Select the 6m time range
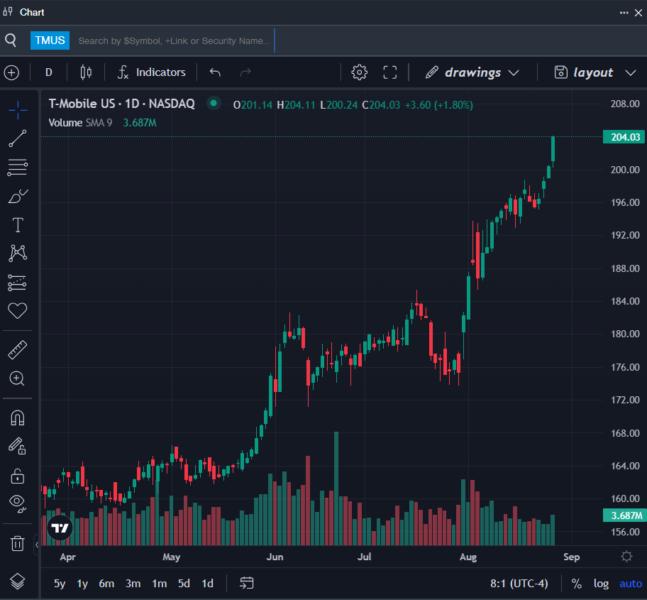The image size is (647, 600). 106,583
